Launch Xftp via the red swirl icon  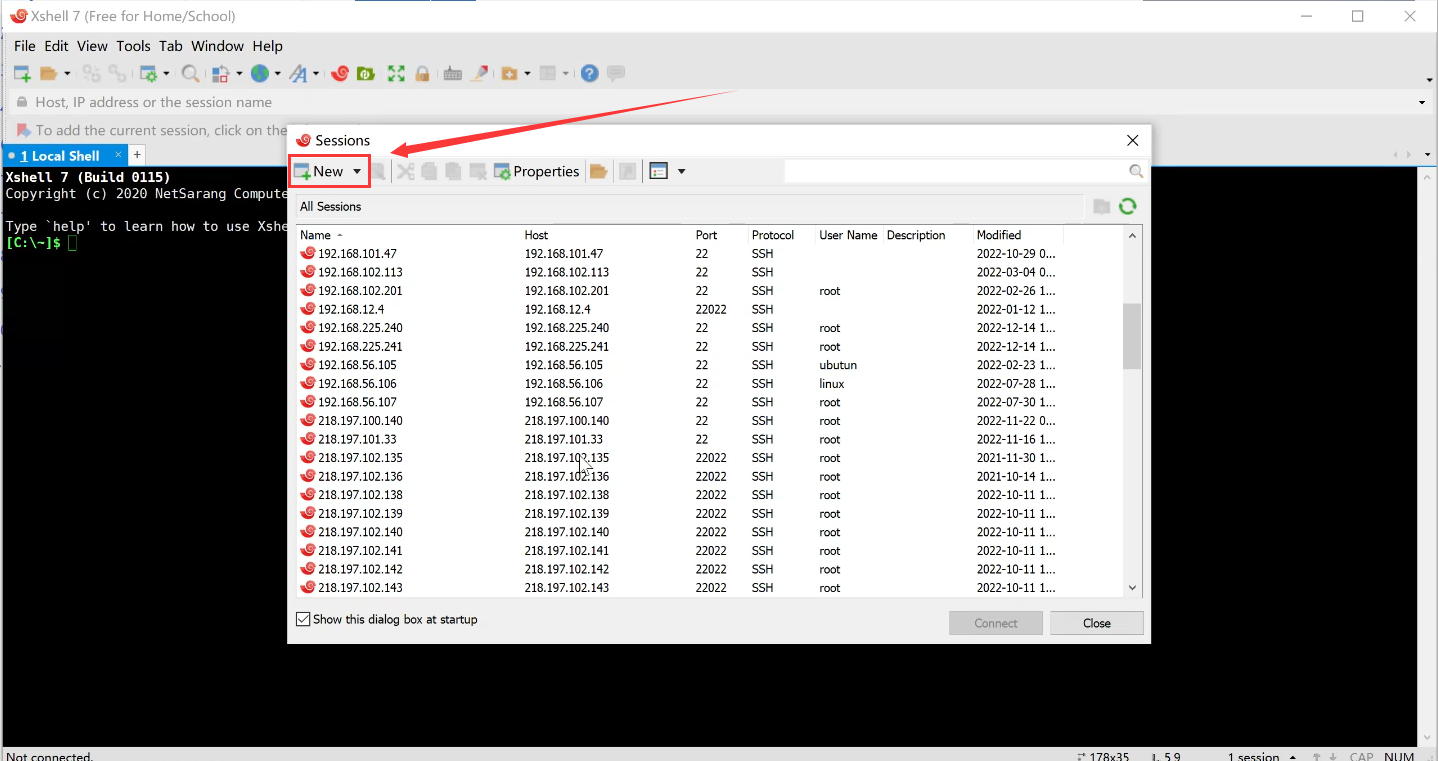[340, 74]
